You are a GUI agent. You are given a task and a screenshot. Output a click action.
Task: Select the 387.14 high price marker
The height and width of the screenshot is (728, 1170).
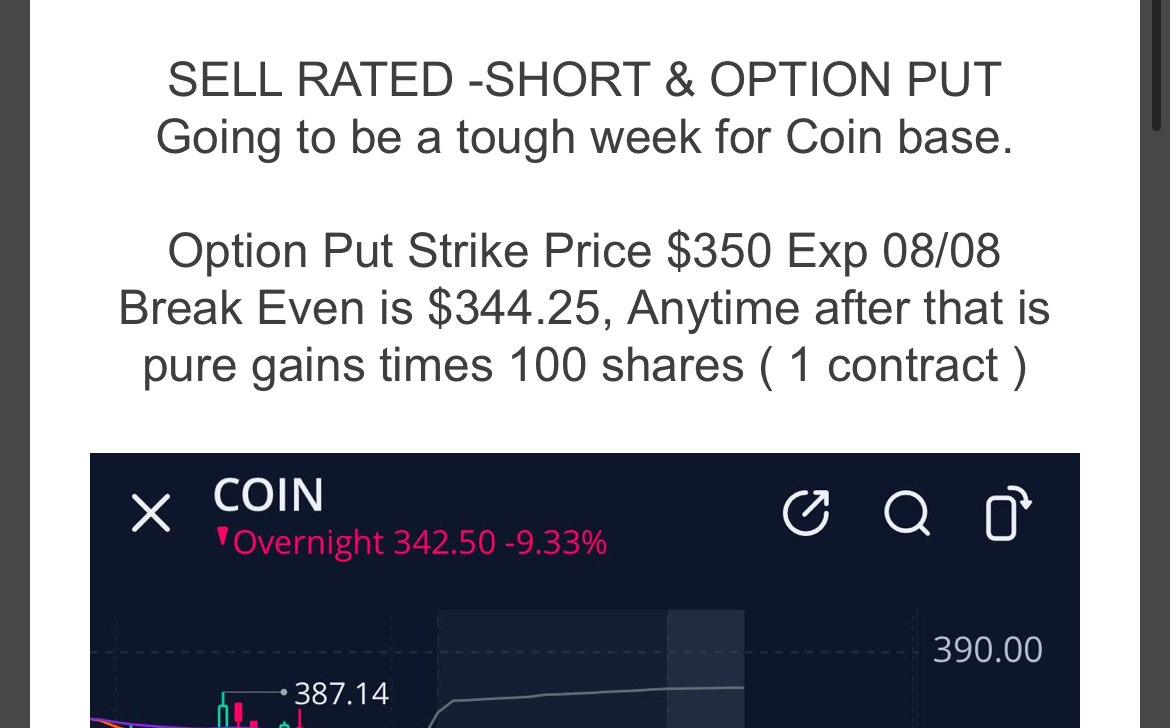tap(341, 694)
